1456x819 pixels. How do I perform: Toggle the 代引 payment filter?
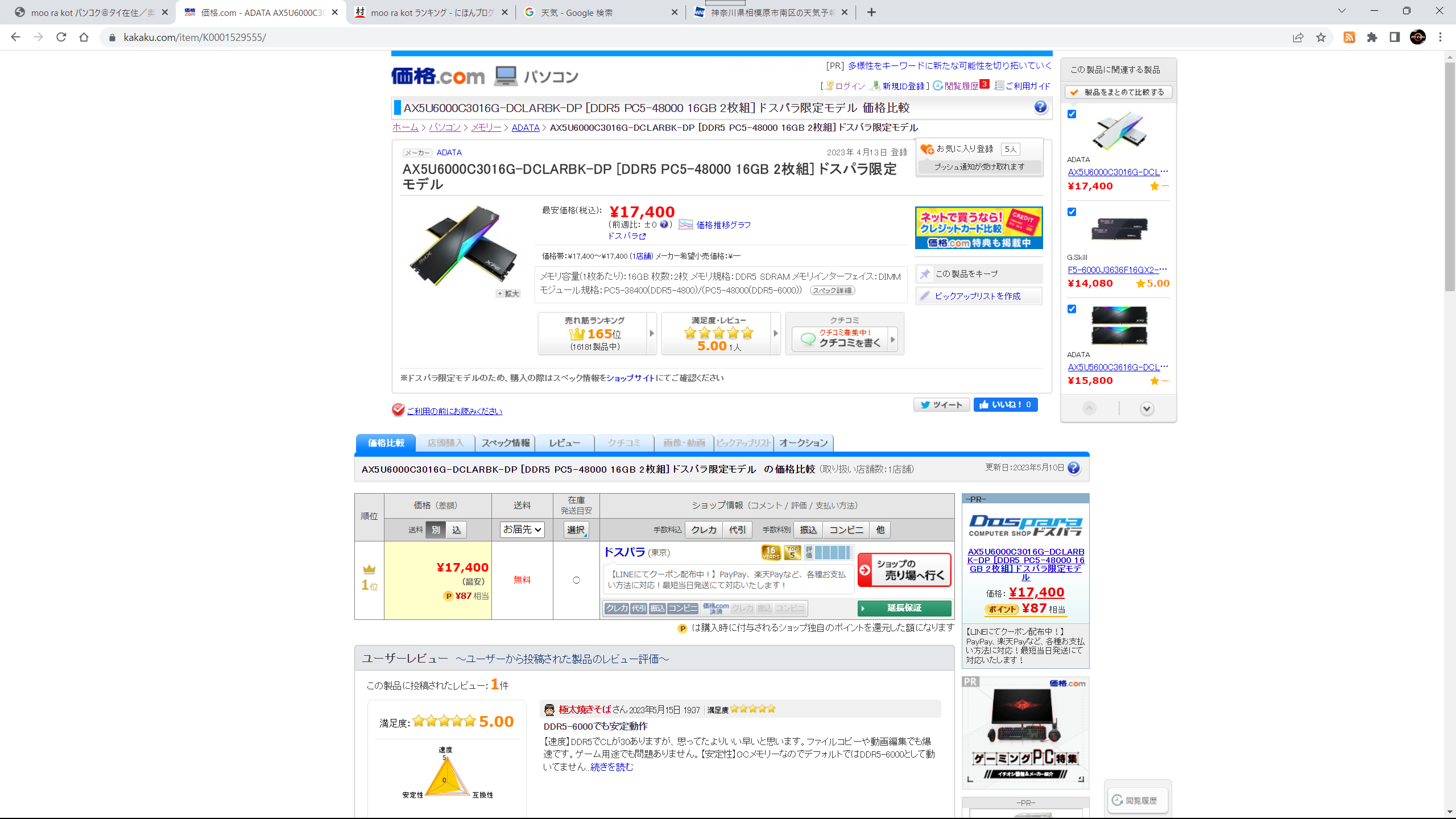tap(737, 530)
